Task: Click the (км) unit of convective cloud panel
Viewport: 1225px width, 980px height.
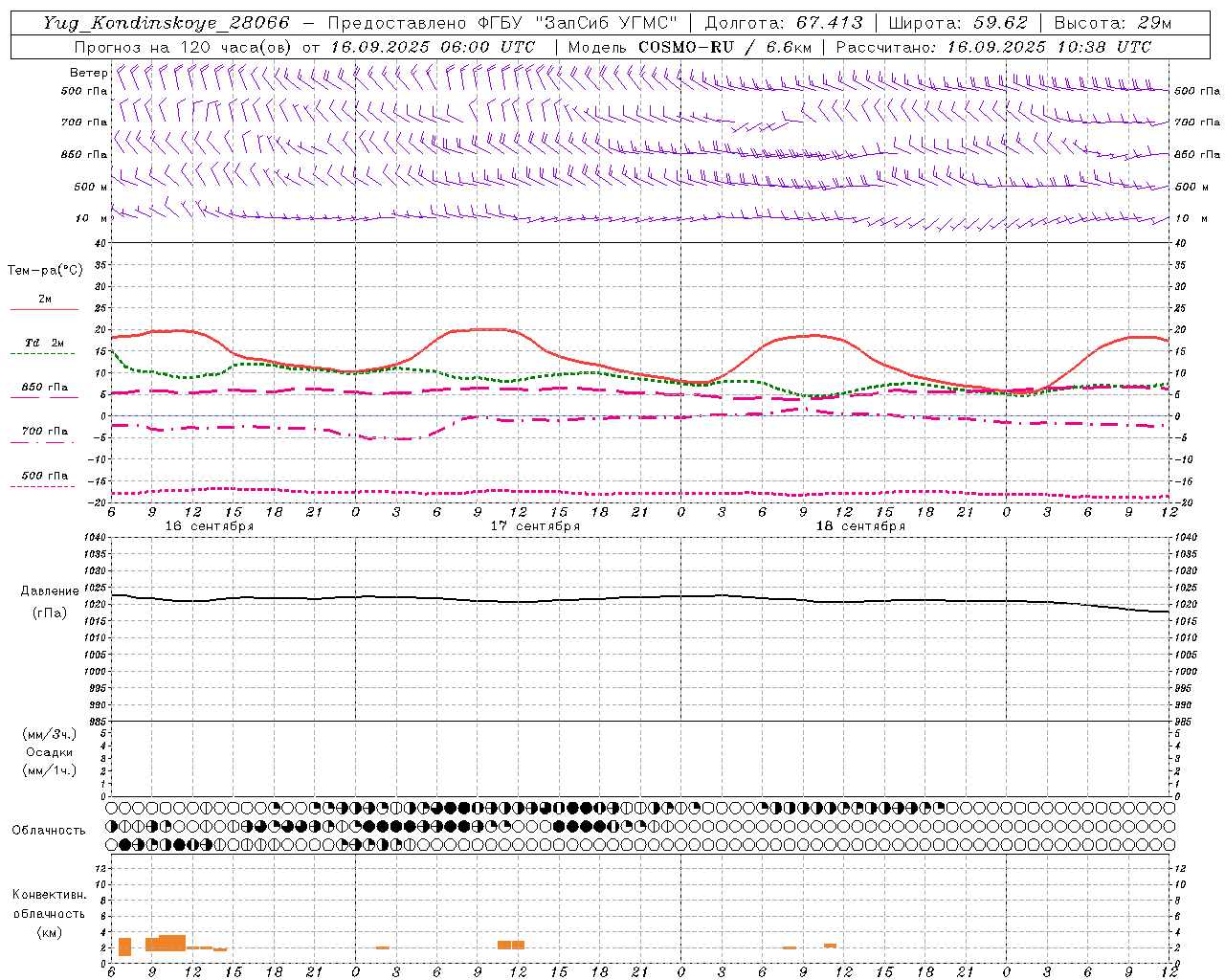Action: point(49,932)
